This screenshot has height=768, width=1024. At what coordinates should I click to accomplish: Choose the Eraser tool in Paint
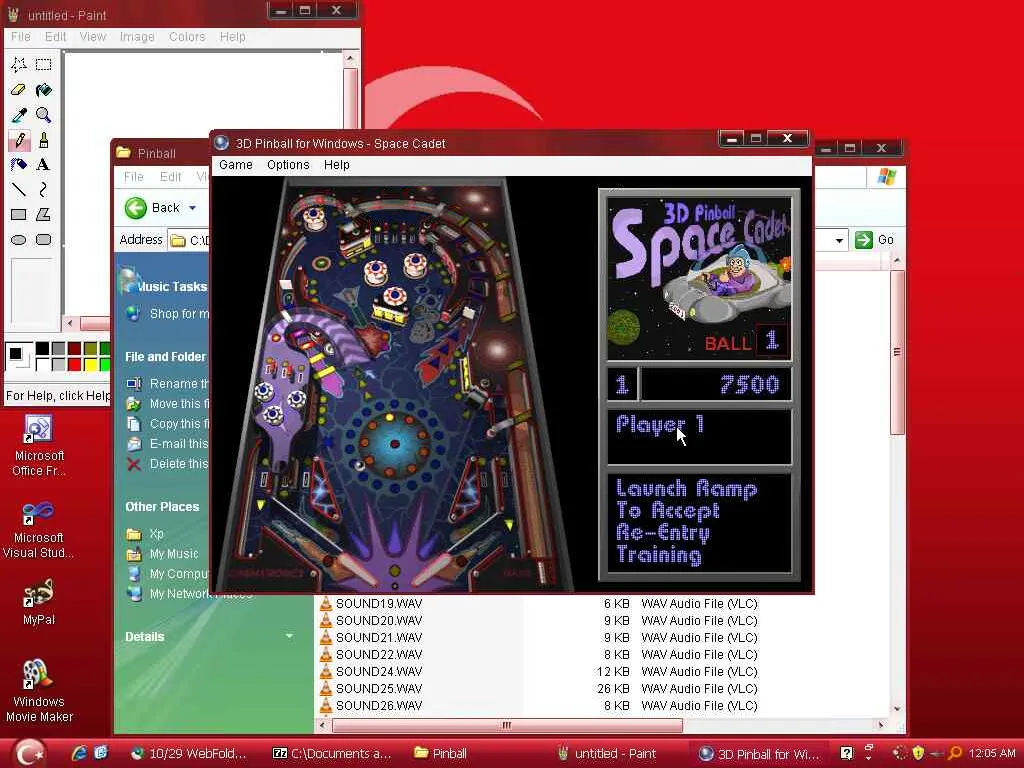(x=19, y=89)
